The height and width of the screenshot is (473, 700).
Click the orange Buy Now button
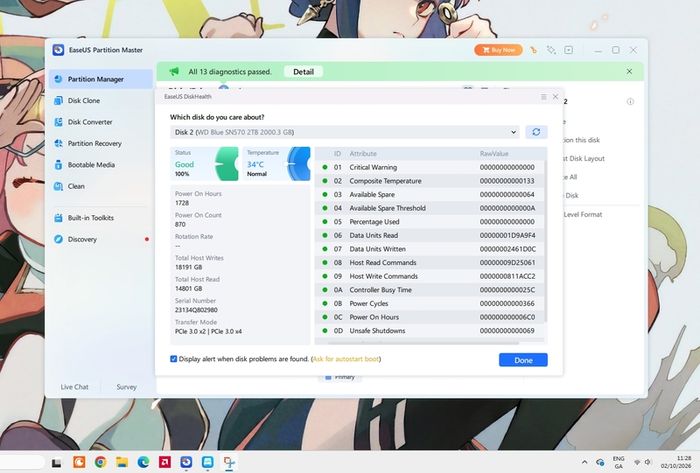[x=498, y=50]
